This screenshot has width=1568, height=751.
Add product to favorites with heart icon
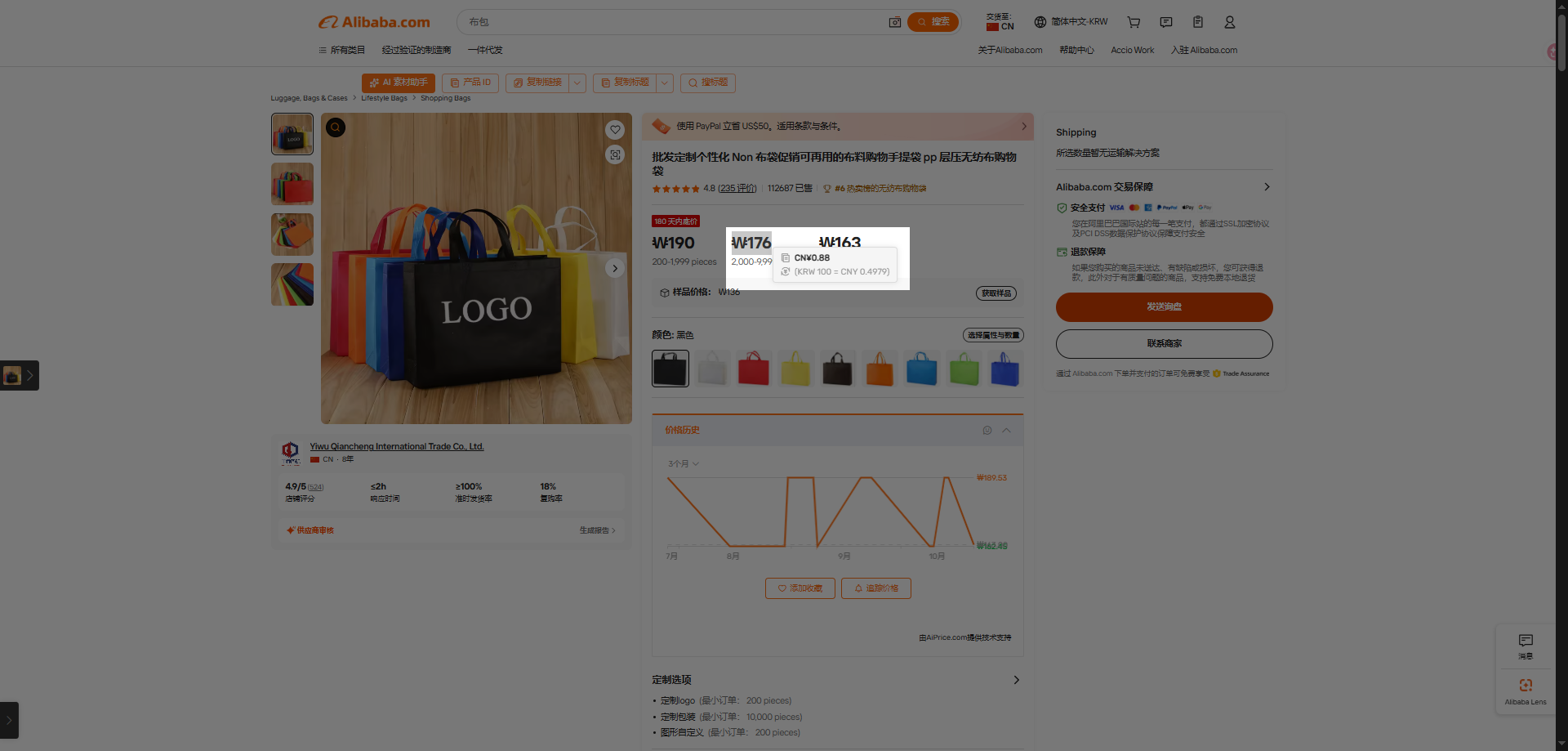tap(615, 129)
